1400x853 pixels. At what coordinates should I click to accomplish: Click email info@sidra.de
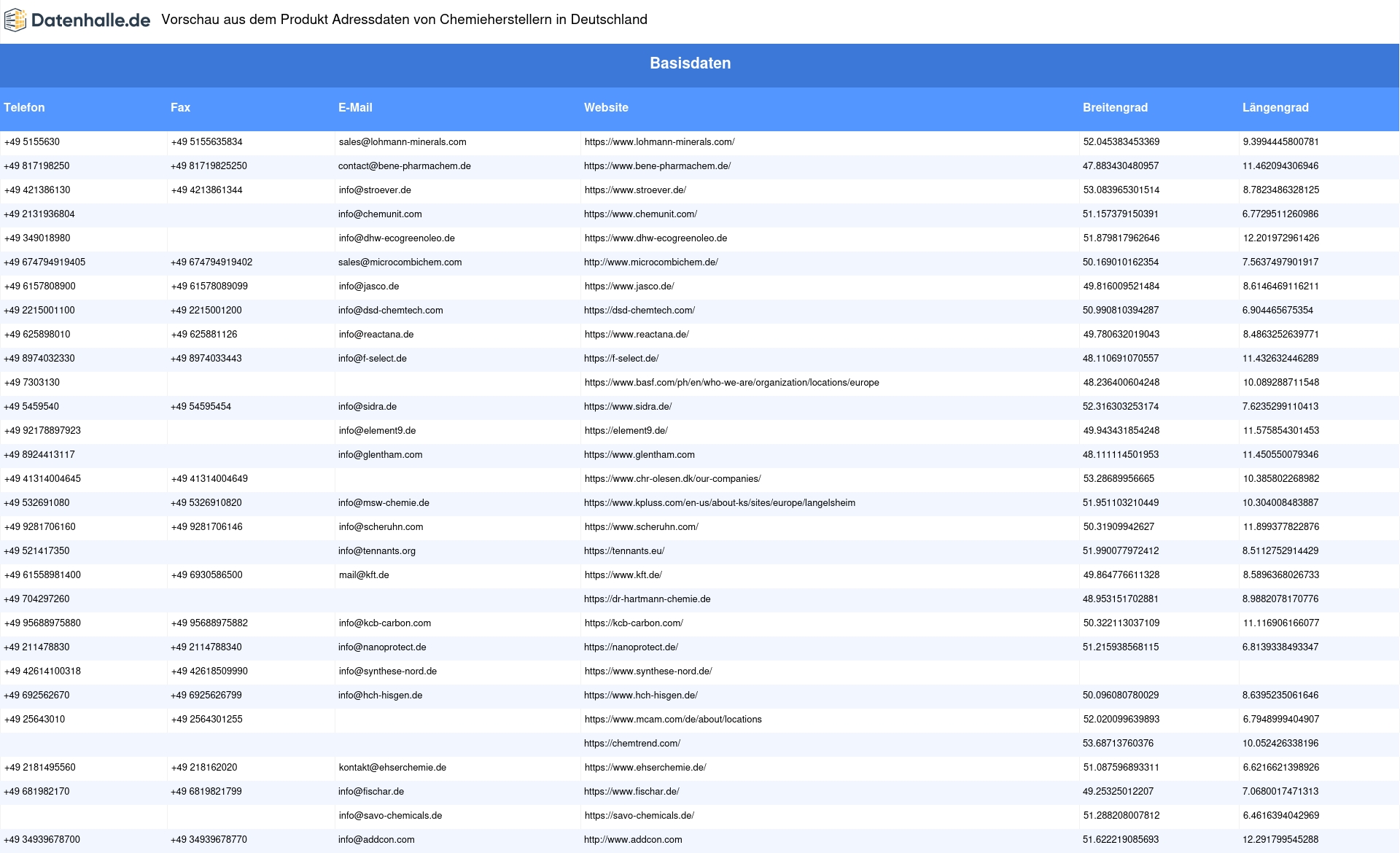click(x=367, y=407)
